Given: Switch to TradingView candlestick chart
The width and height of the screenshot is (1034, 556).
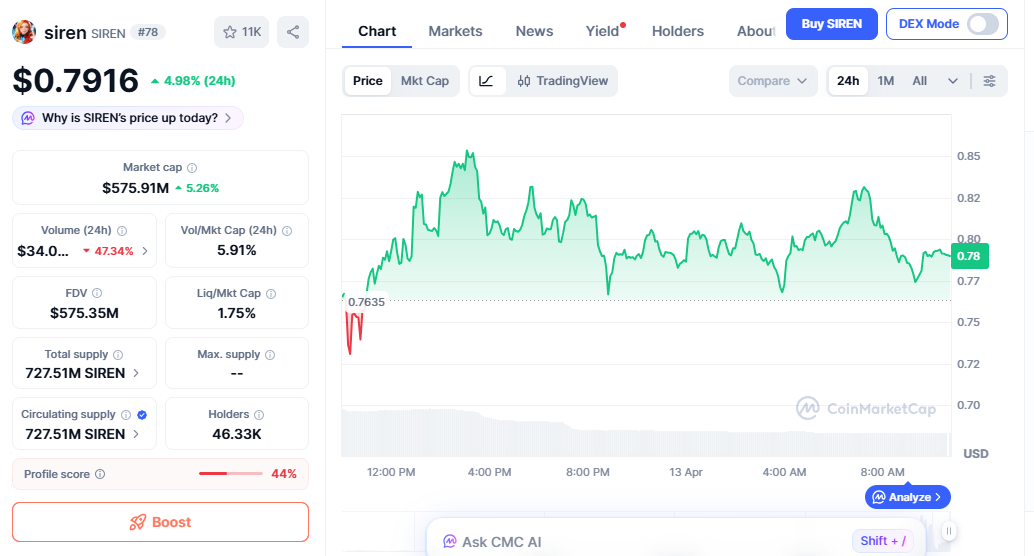Looking at the screenshot, I should click(563, 81).
